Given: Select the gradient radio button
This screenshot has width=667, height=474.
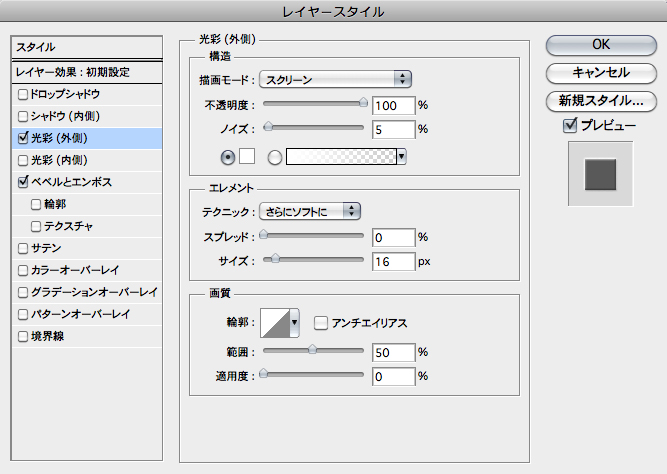Looking at the screenshot, I should click(x=274, y=157).
